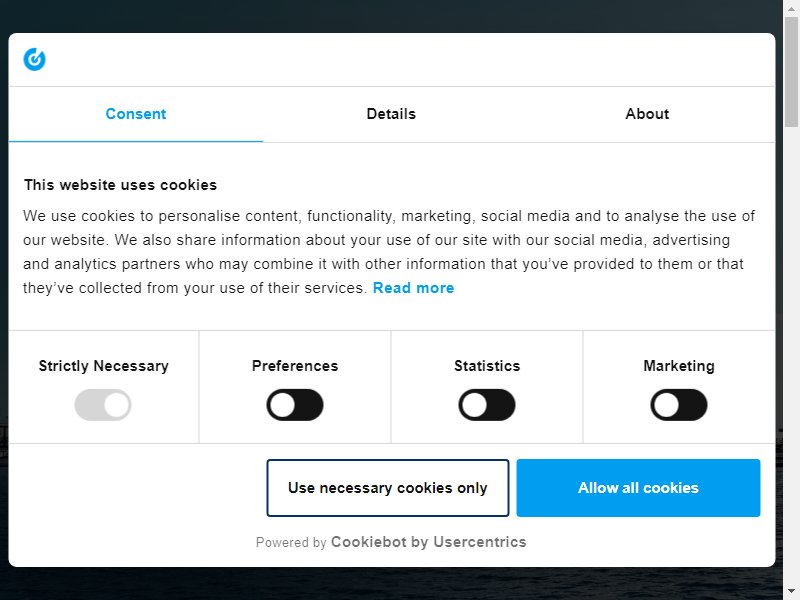Click the blue Cookiebot logo icon
This screenshot has width=800, height=600.
coord(34,59)
